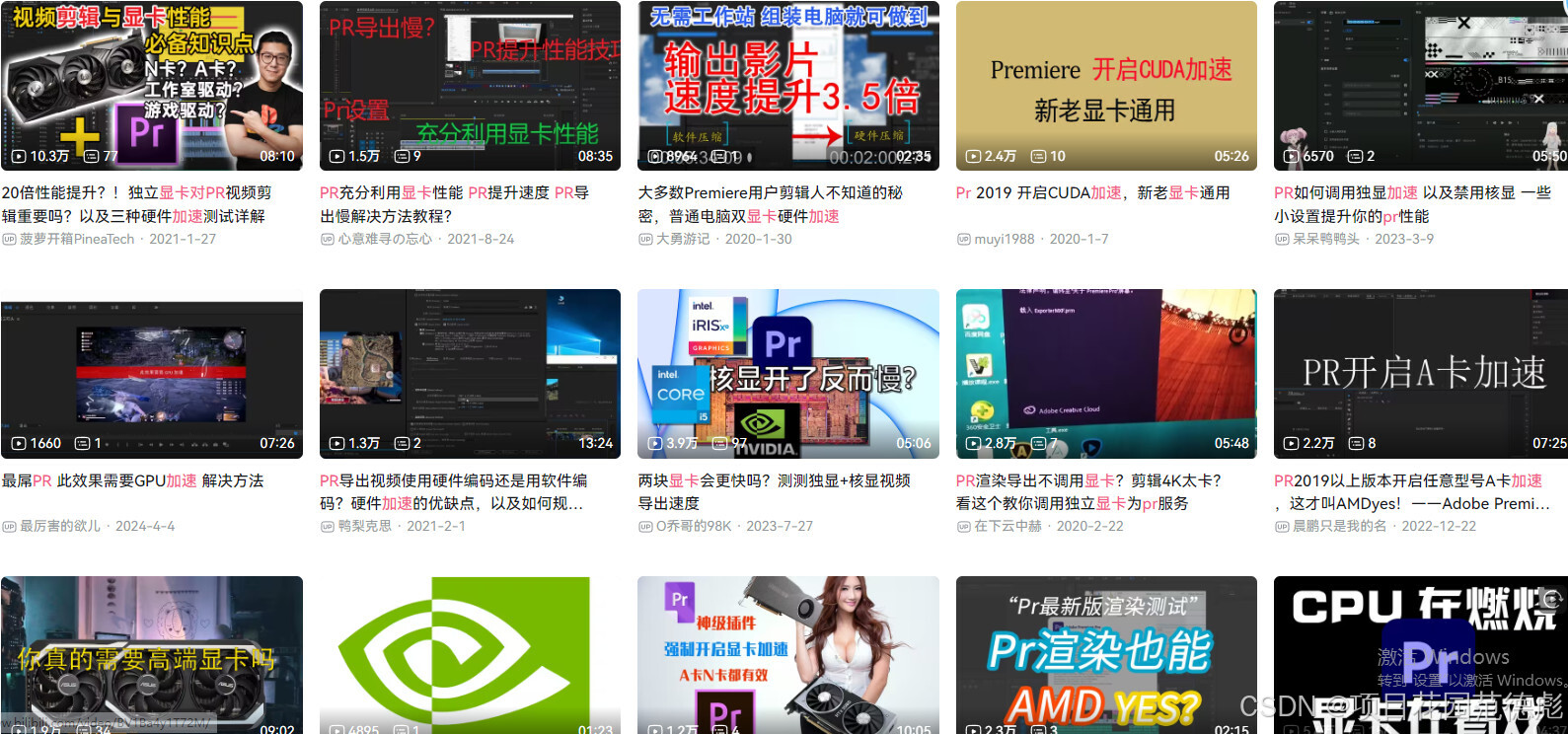The height and width of the screenshot is (734, 1568).
Task: Click play-count icon beside 2.2万 views
Action: click(1292, 443)
